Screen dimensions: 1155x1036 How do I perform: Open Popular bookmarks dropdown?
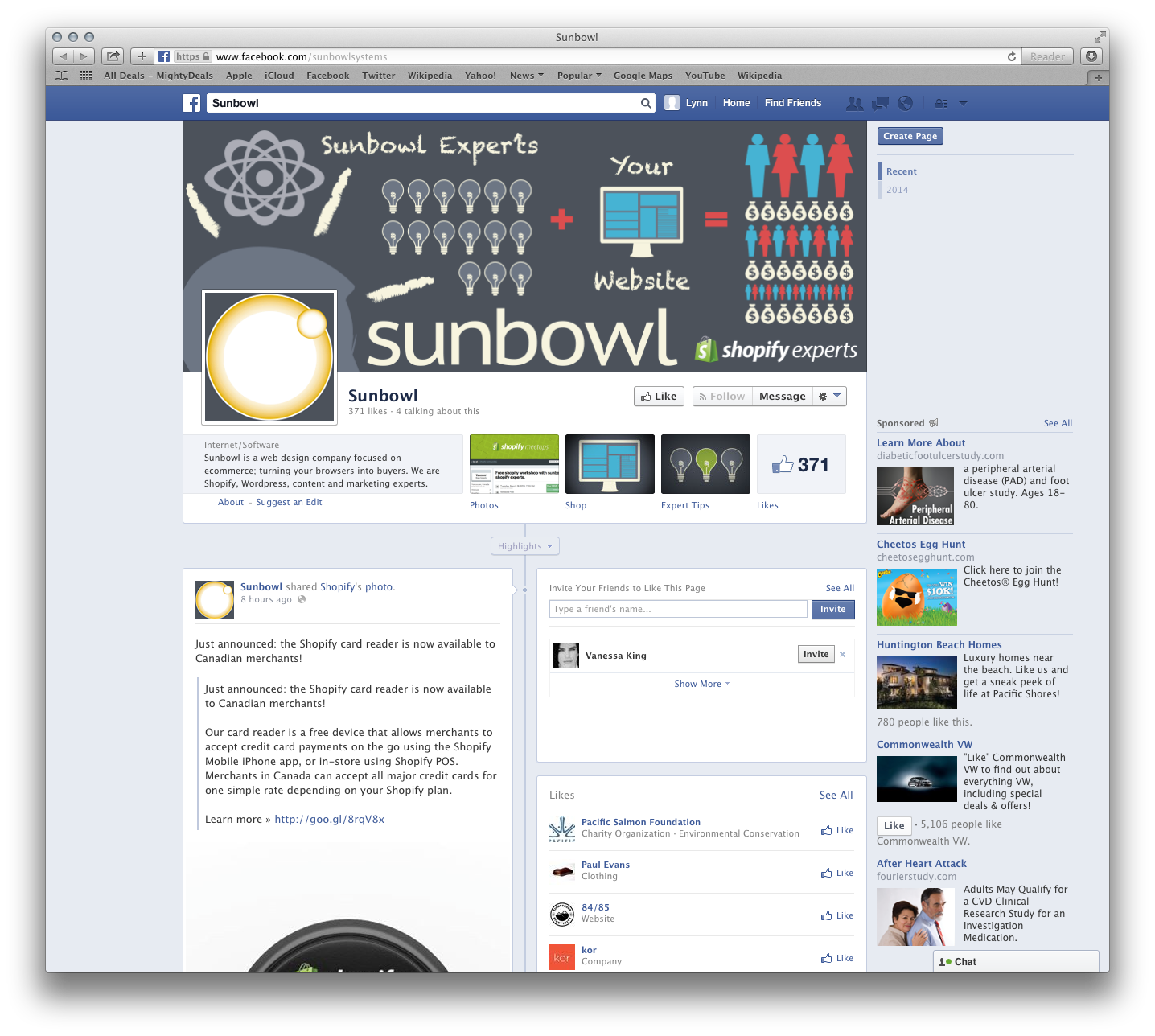[x=579, y=76]
